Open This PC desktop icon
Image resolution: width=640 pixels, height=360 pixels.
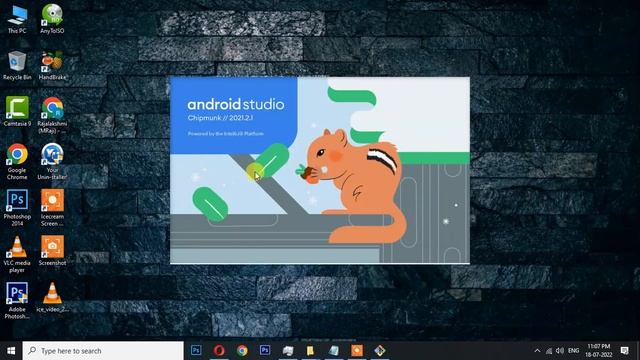tap(17, 19)
